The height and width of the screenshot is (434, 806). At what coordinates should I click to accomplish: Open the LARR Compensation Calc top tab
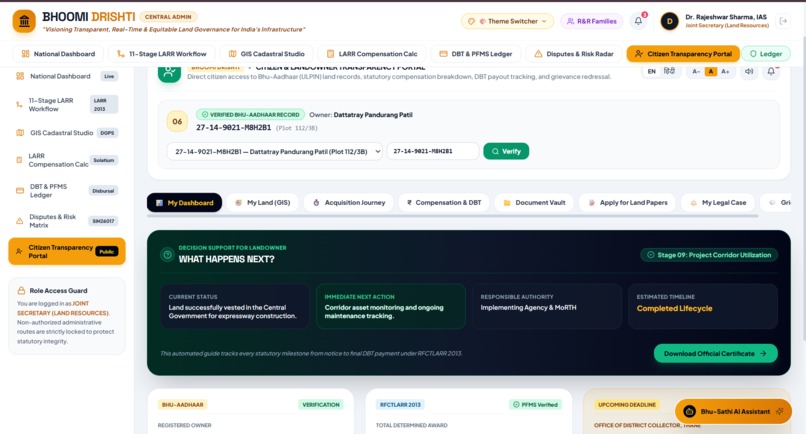tap(371, 53)
